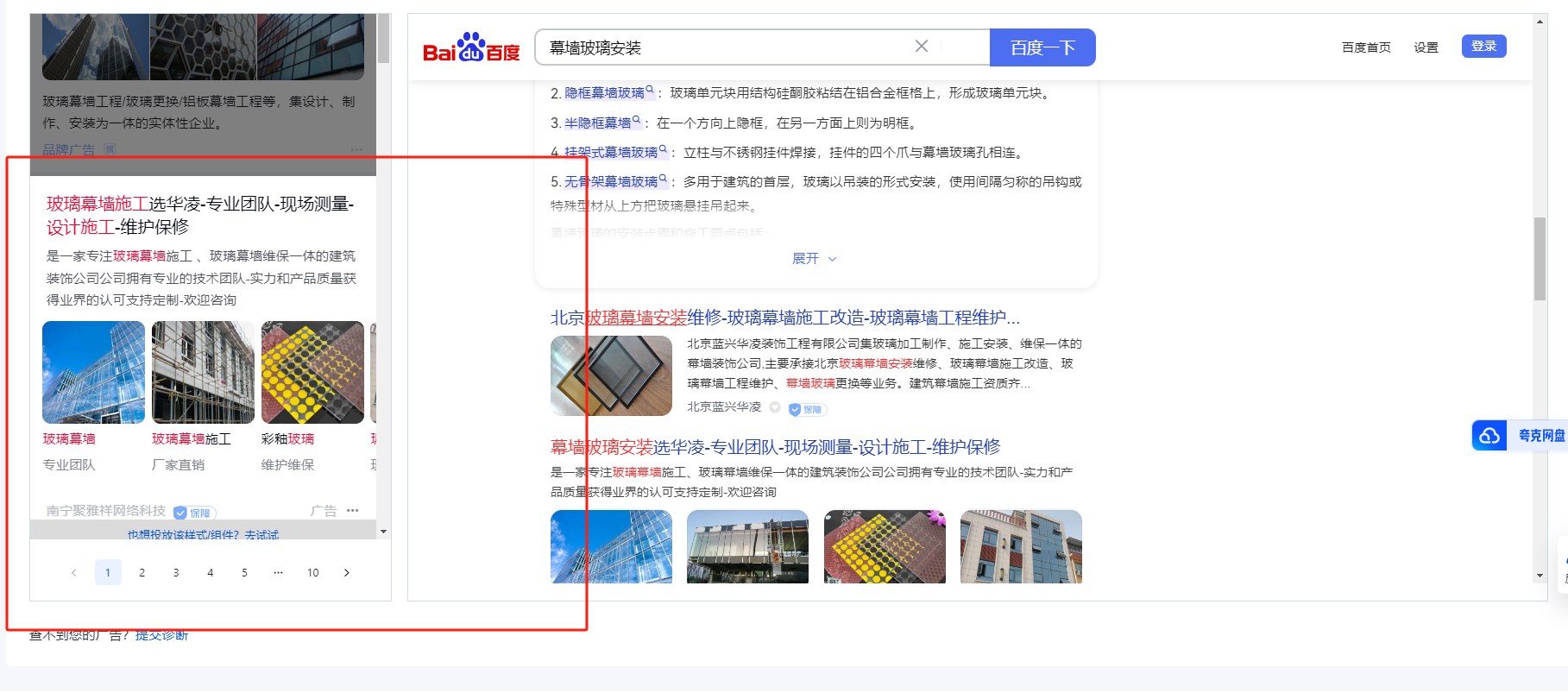Clear the search box with the X icon
1568x693 pixels.
click(x=922, y=47)
